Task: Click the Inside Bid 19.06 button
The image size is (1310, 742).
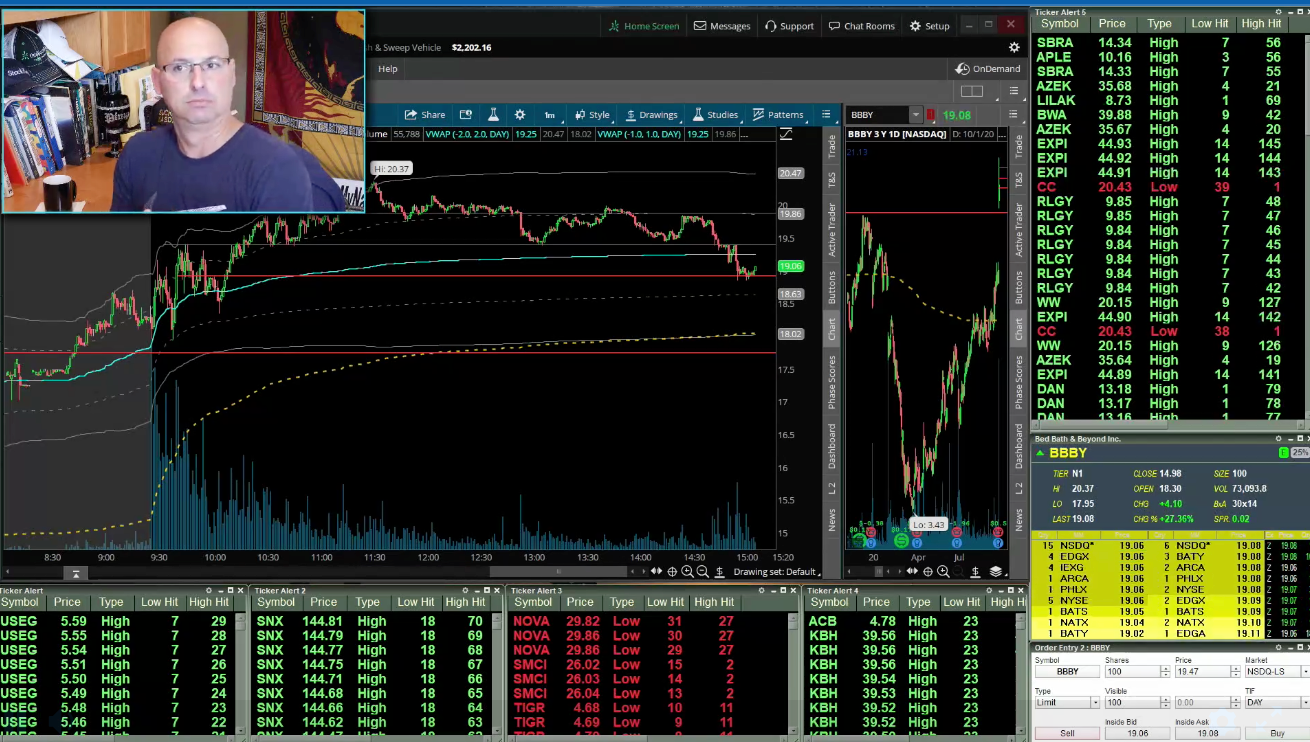Action: (1137, 733)
